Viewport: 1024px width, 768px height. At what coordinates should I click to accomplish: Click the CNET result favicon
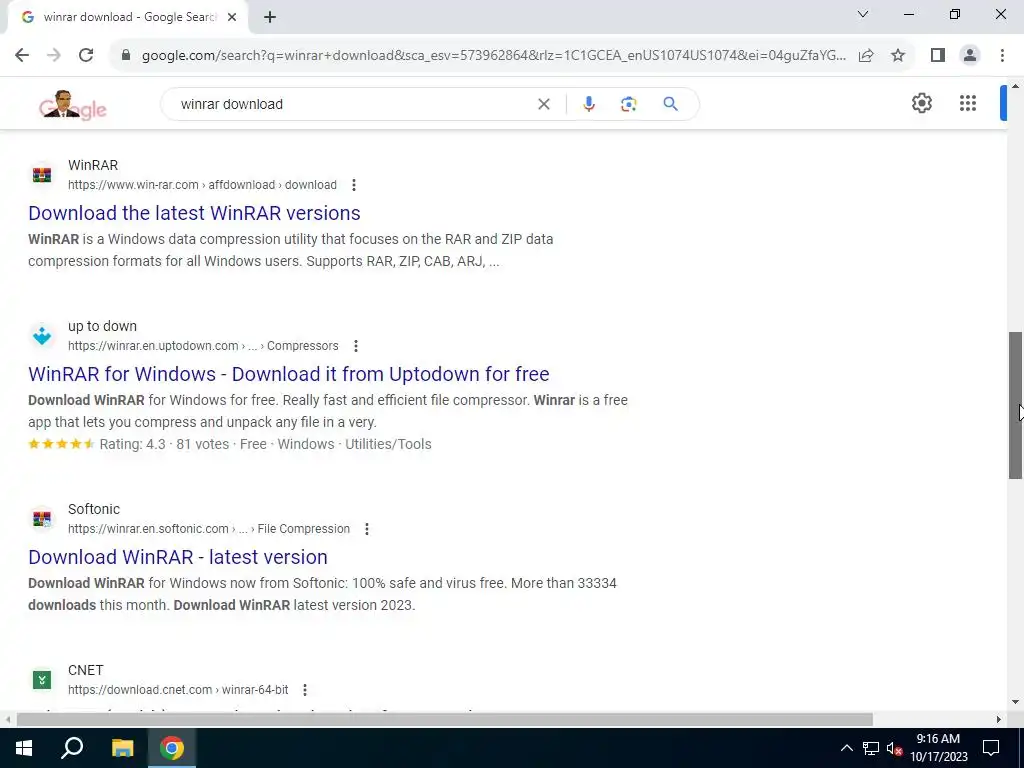[x=42, y=680]
